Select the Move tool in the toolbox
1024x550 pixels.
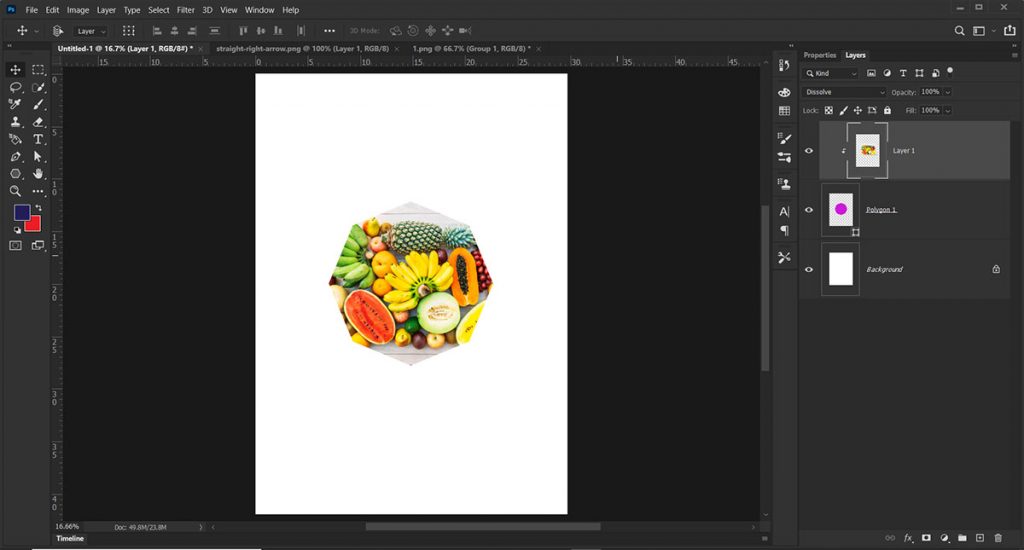[x=15, y=69]
